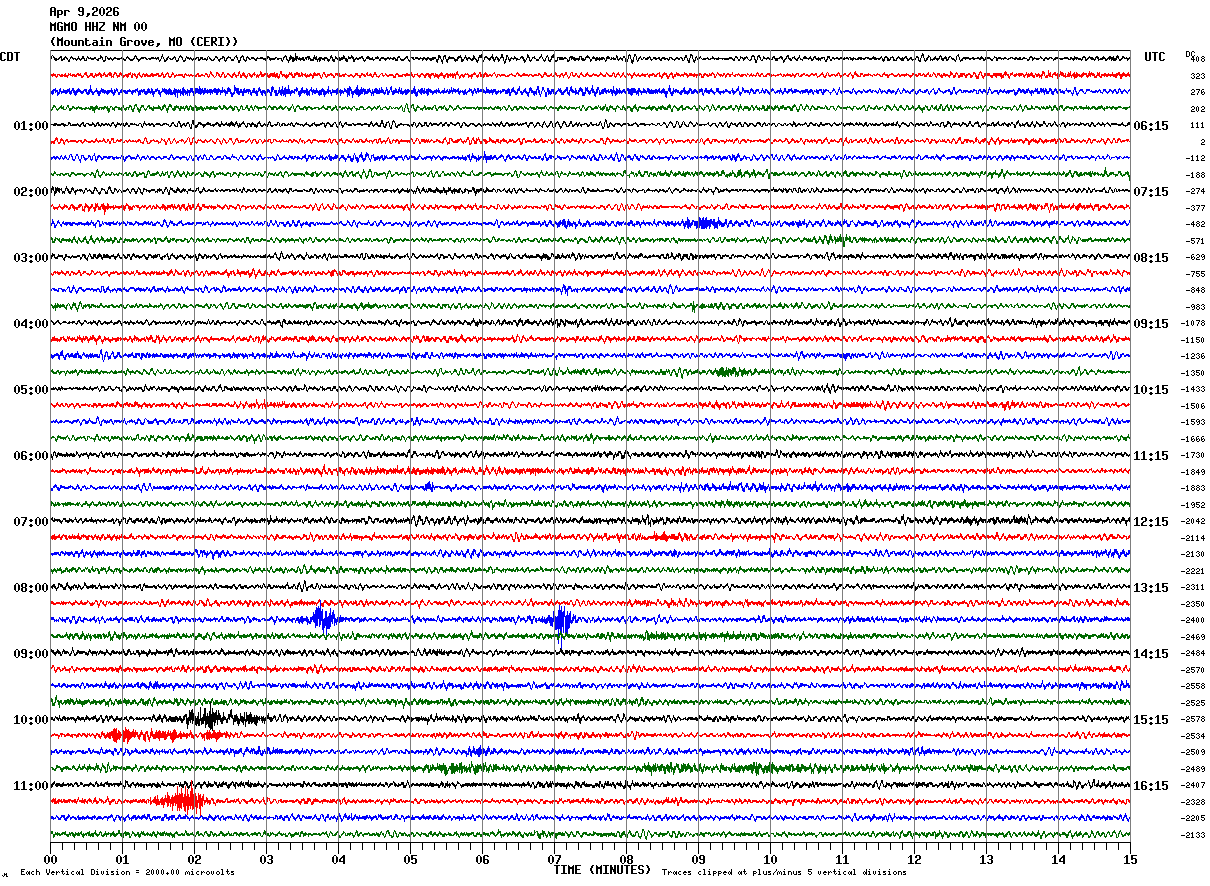Click the DC offset value '-1730'
The image size is (1210, 886).
coord(1193,456)
